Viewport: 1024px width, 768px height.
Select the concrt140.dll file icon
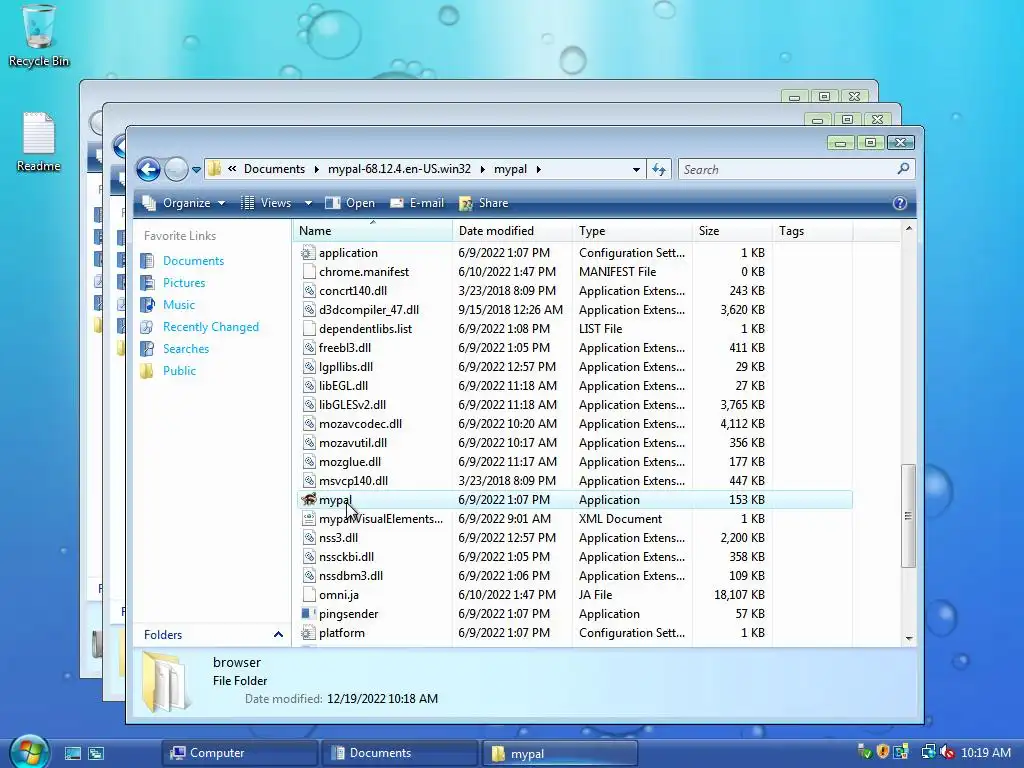(308, 291)
